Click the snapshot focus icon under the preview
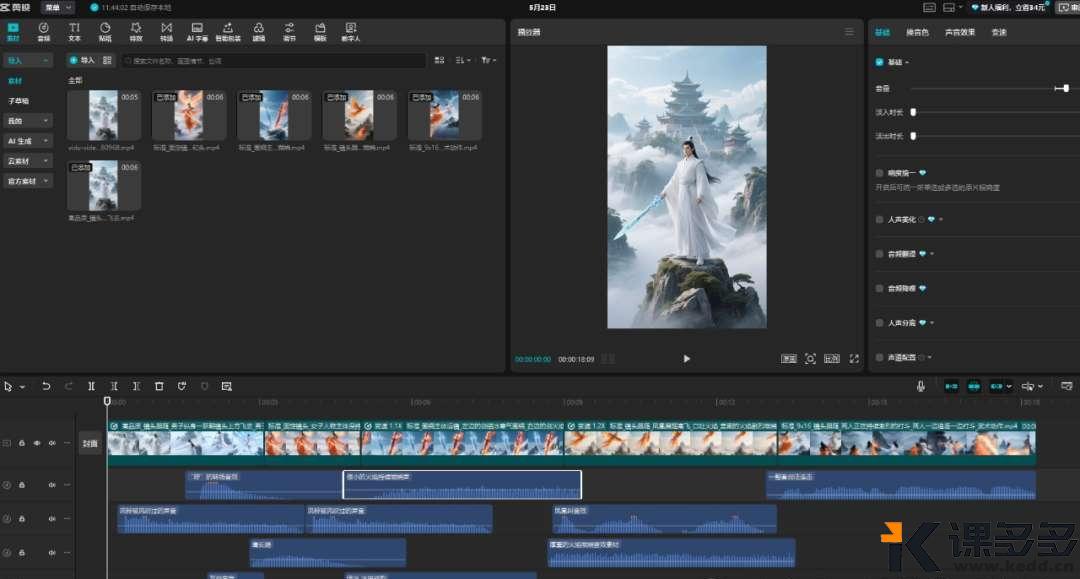Viewport: 1080px width, 579px height. [x=810, y=359]
